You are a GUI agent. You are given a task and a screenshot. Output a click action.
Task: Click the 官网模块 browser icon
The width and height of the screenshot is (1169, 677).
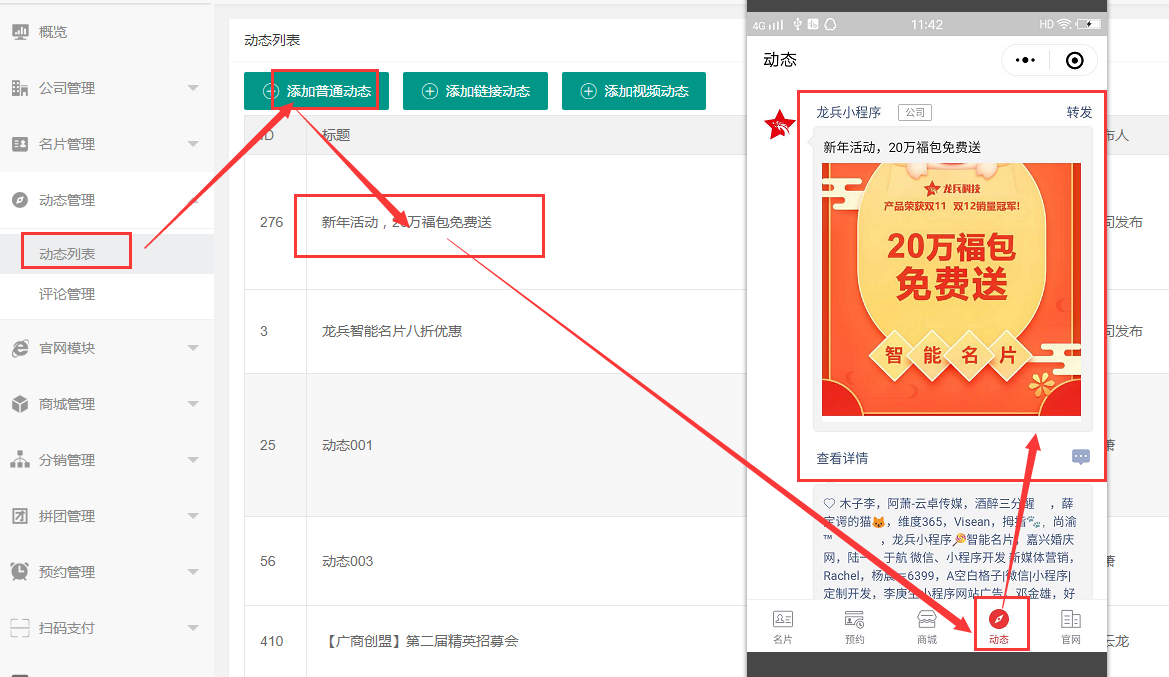(x=20, y=348)
